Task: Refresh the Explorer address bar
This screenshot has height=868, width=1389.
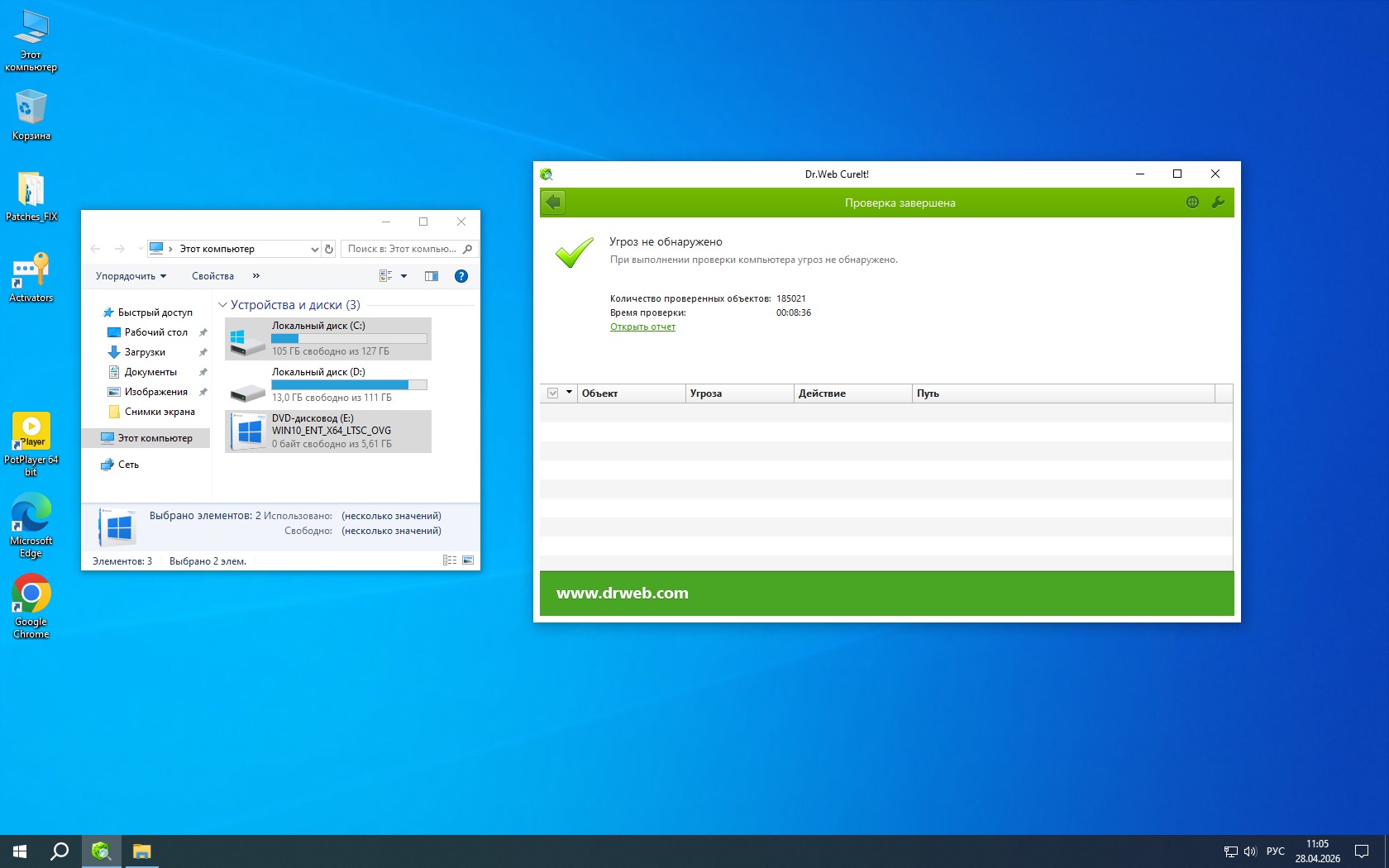Action: (329, 249)
